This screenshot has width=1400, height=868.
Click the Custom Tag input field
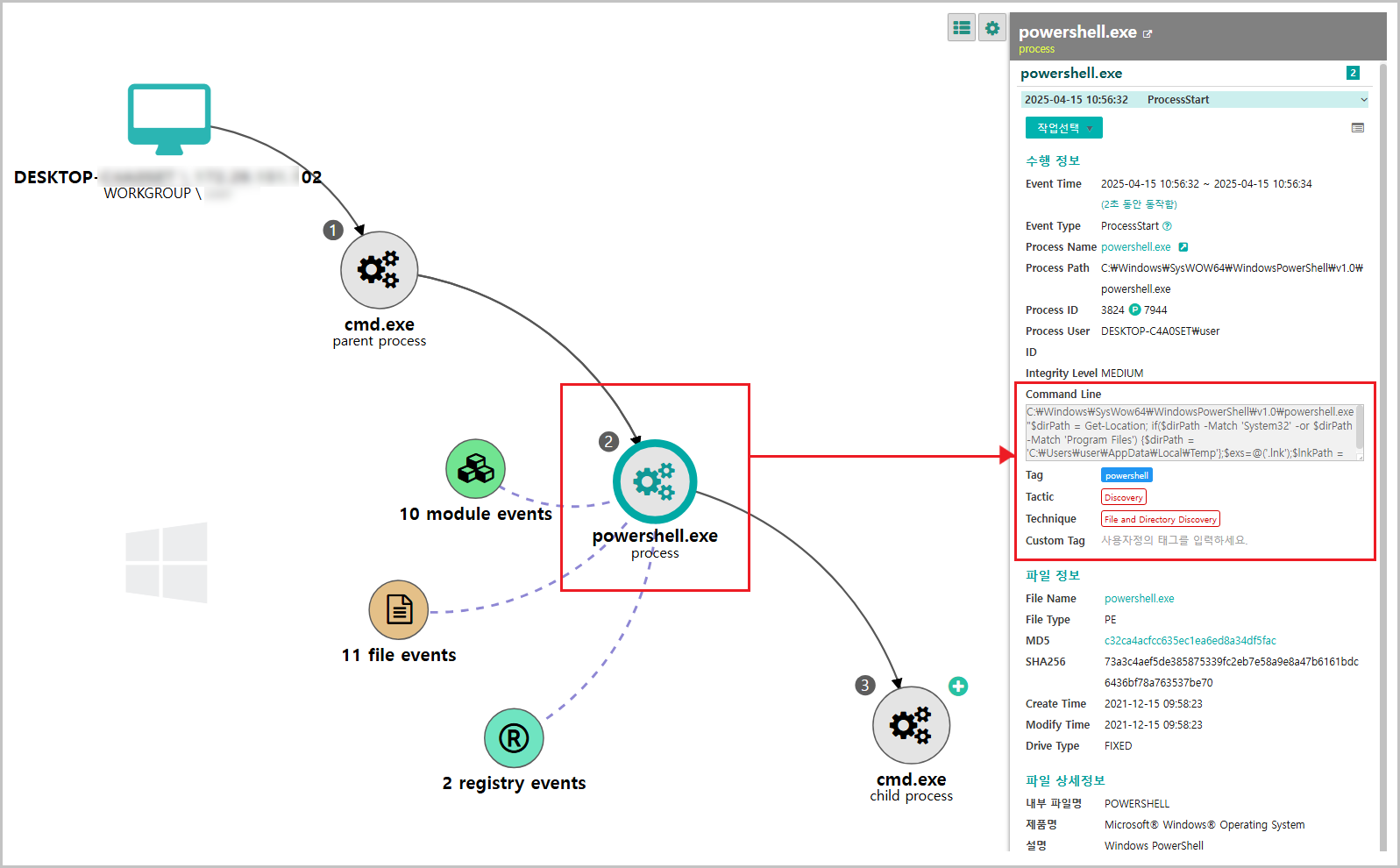coord(1175,540)
